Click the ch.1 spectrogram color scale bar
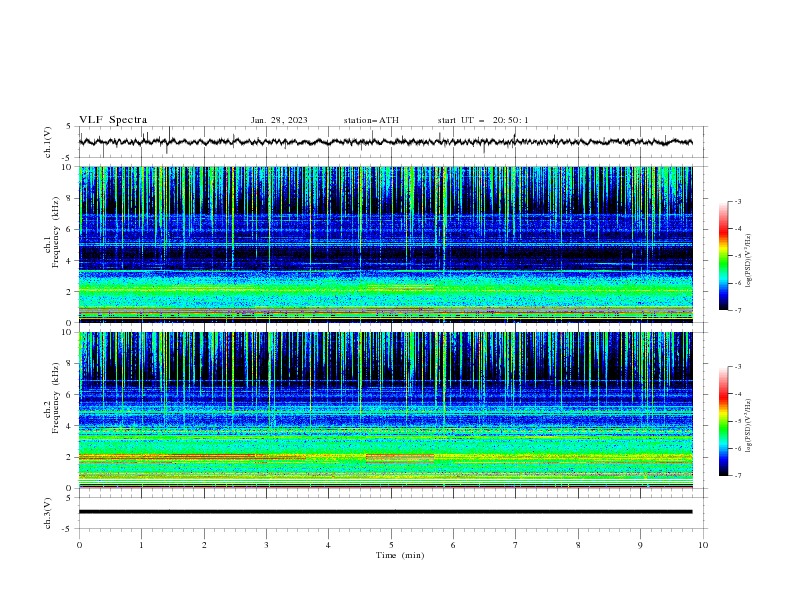792x612 pixels. pos(723,256)
